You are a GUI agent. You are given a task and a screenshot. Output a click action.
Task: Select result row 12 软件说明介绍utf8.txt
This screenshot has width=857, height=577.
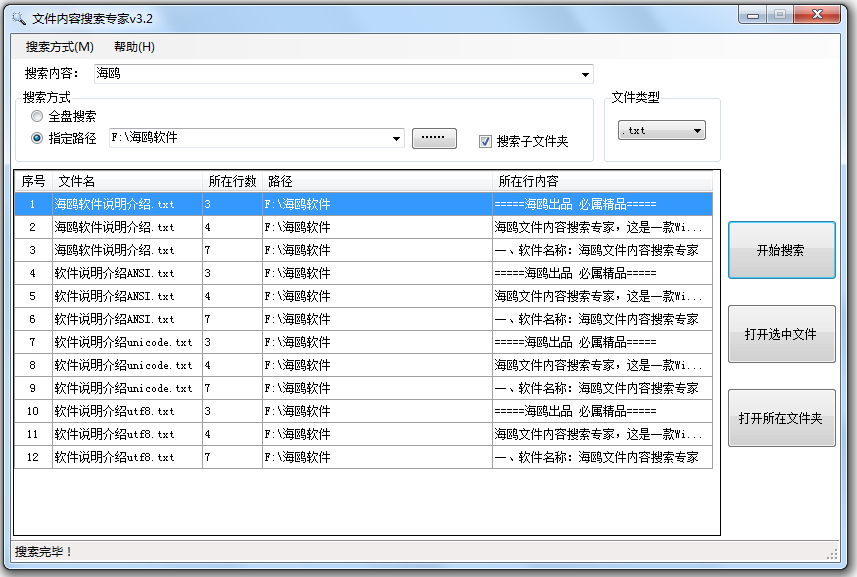[114, 457]
